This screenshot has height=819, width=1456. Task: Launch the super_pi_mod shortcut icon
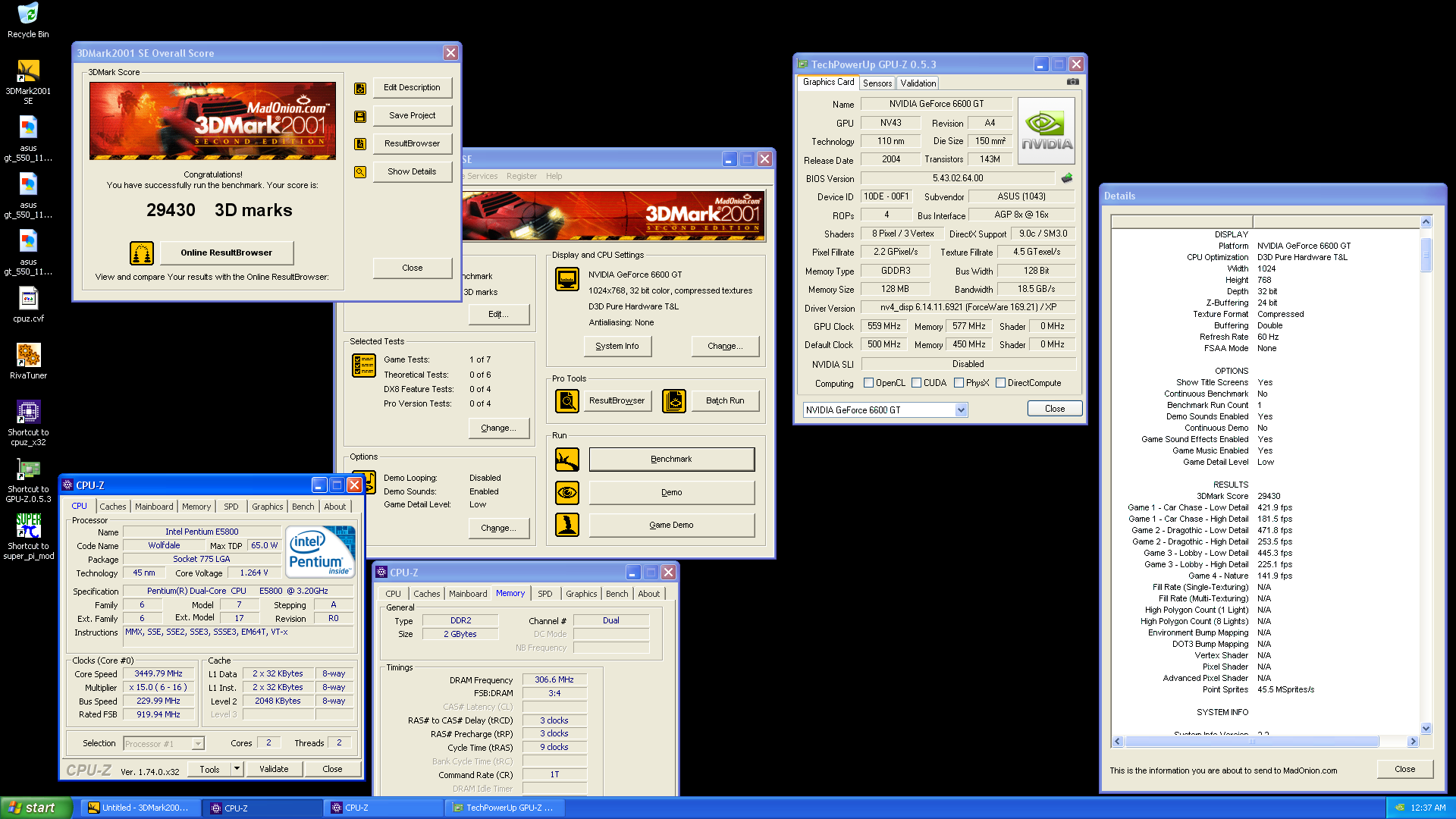28,526
